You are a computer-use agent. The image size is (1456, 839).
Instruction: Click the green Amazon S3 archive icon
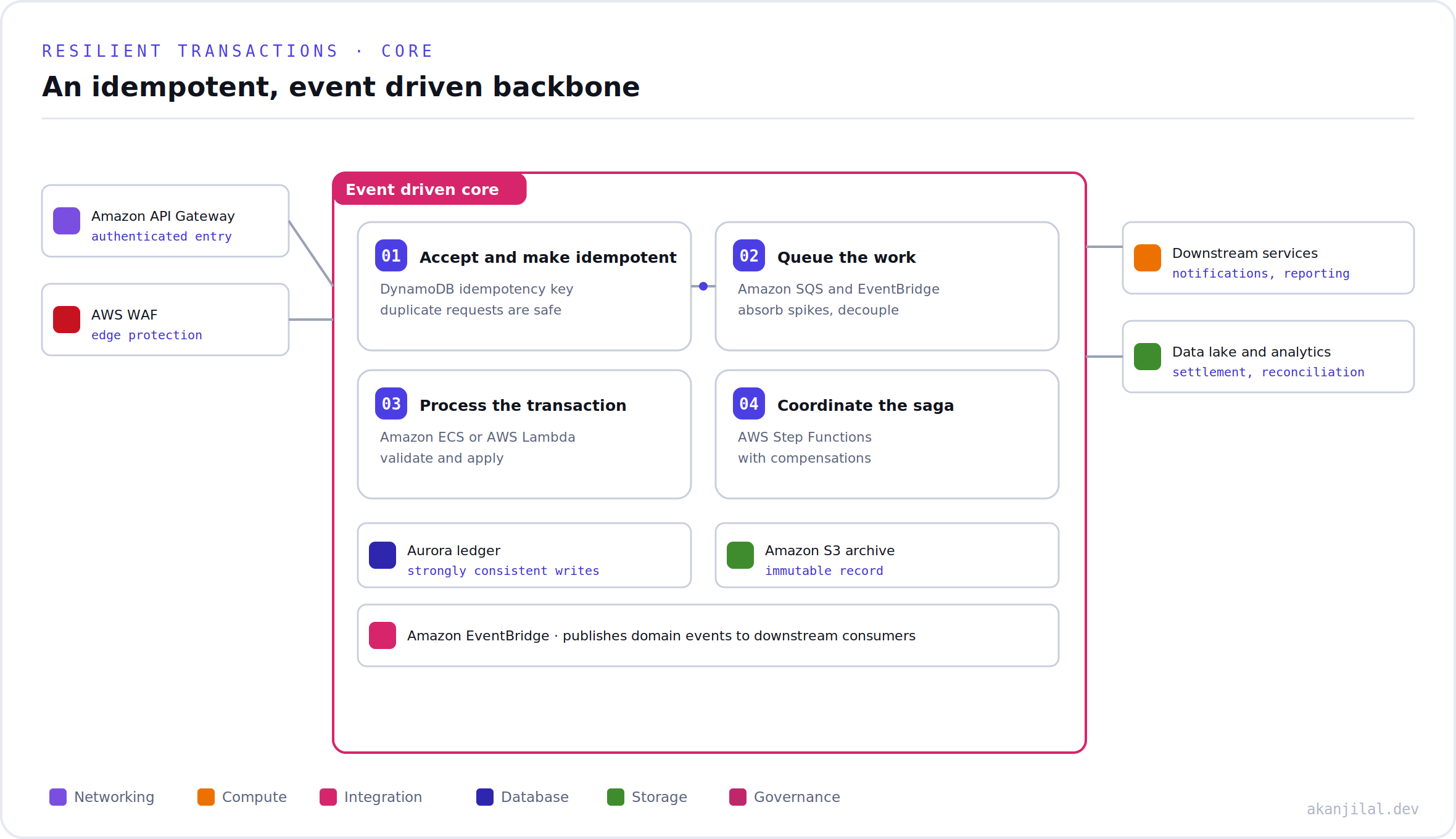point(740,555)
